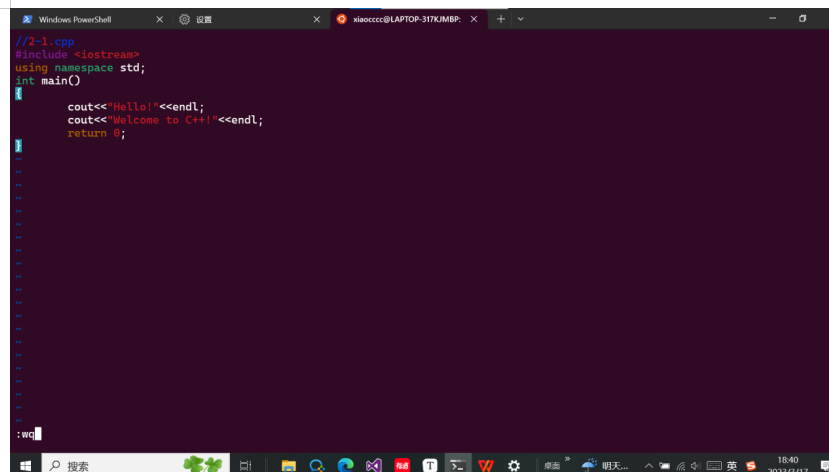Open File Explorer from the taskbar
Viewport: 829px width, 472px height.
tap(289, 466)
